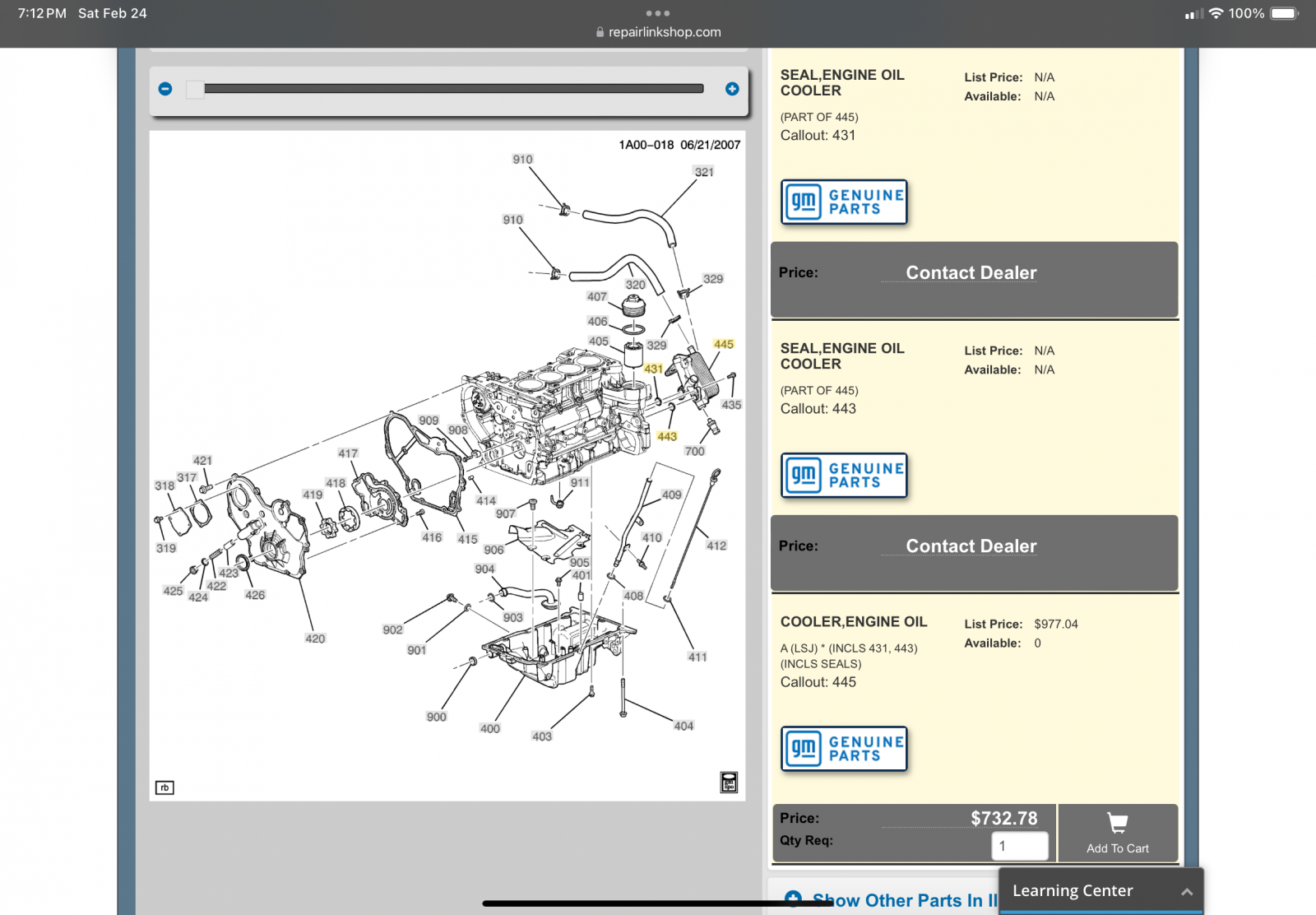1316x915 pixels.
Task: Click the Qty Req input field
Action: click(1020, 846)
